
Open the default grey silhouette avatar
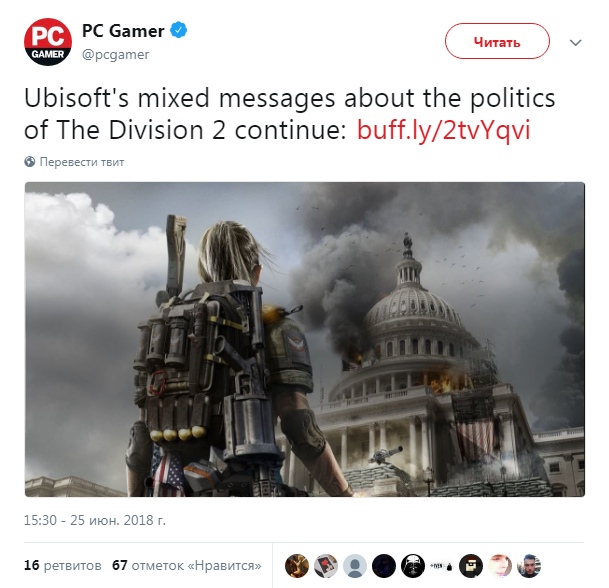coord(355,566)
